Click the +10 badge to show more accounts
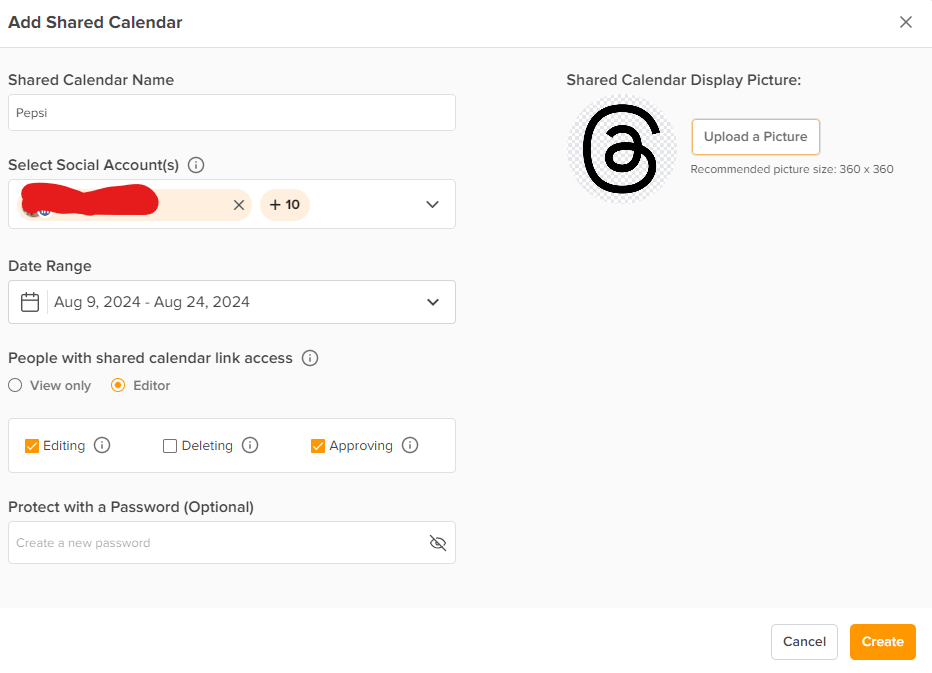The image size is (932, 673). coord(284,204)
